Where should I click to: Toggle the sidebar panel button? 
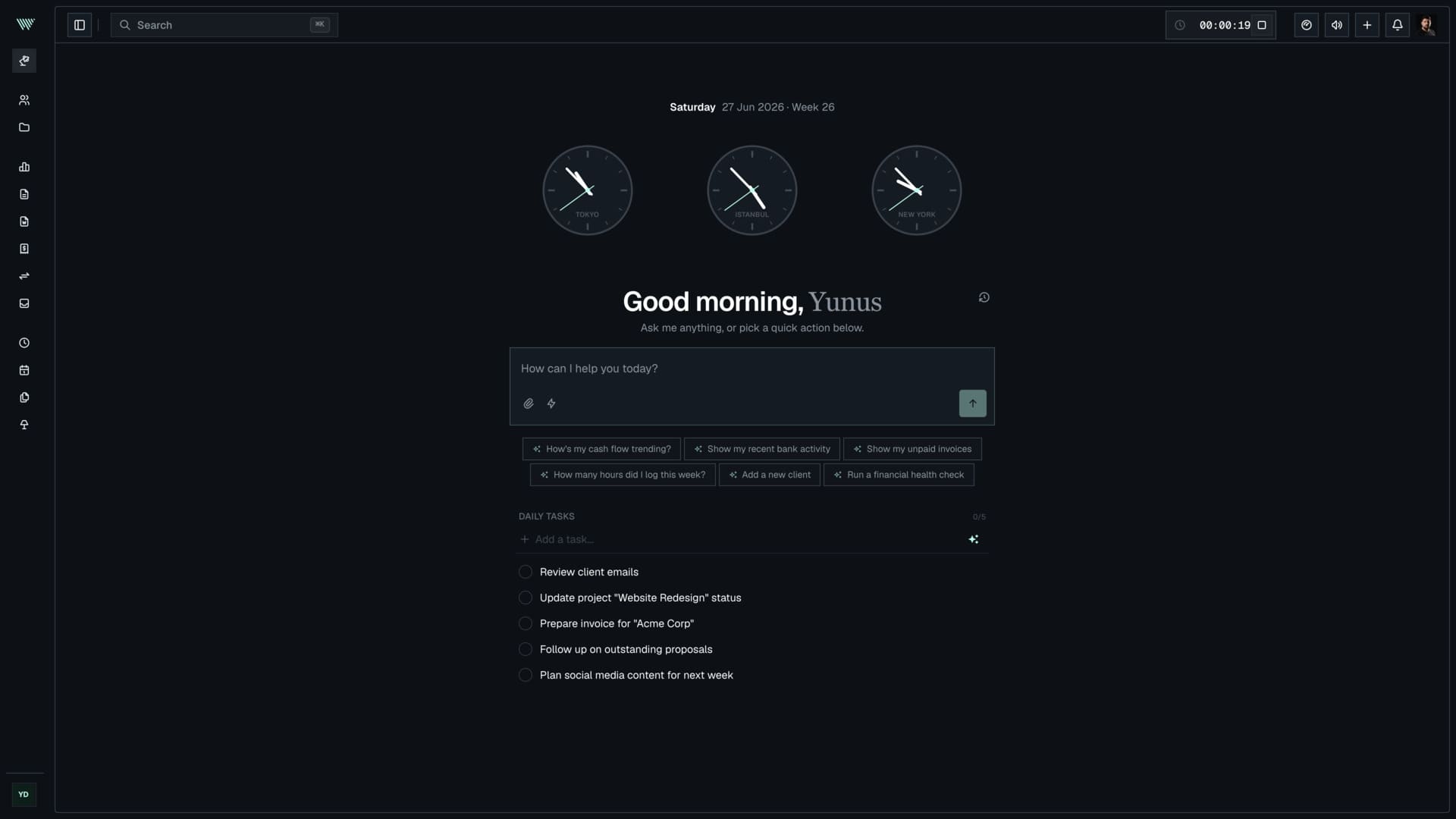tap(80, 25)
